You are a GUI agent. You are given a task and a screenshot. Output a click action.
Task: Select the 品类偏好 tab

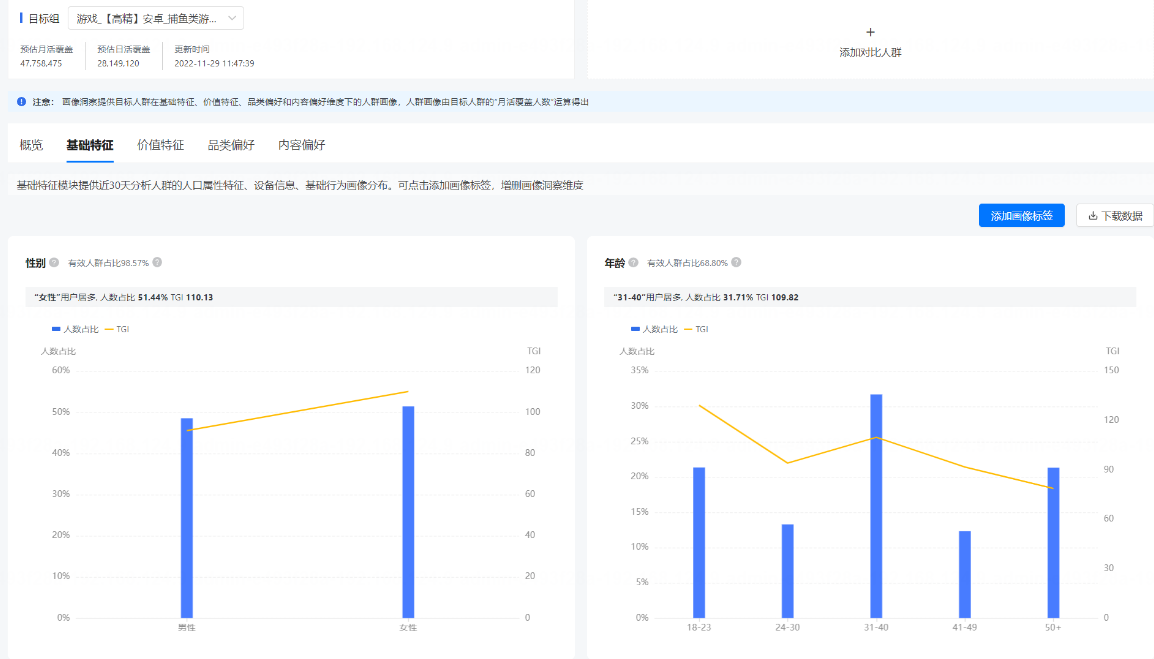[x=231, y=145]
